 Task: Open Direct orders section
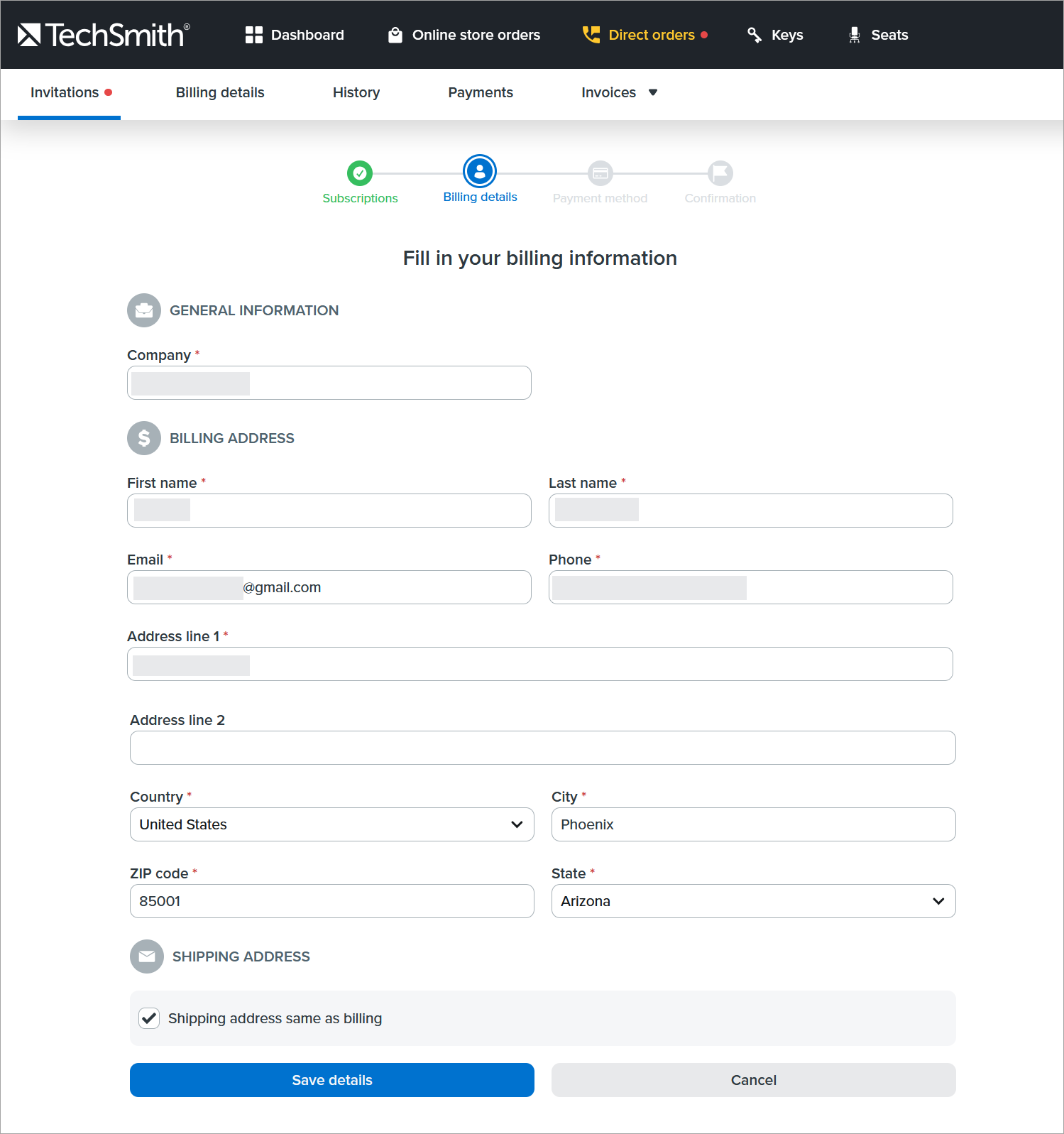(x=645, y=35)
